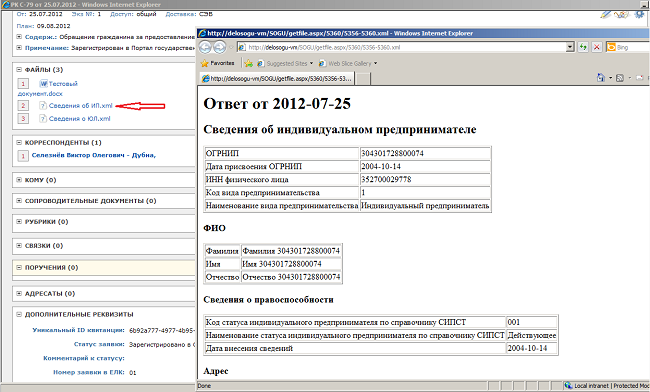Image resolution: width=650 pixels, height=392 pixels.
Task: Click the Add to Favorites Bar star
Action: (248, 63)
